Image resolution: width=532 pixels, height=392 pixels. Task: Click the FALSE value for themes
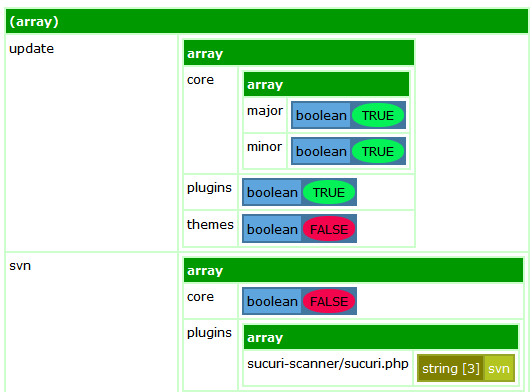pyautogui.click(x=329, y=229)
